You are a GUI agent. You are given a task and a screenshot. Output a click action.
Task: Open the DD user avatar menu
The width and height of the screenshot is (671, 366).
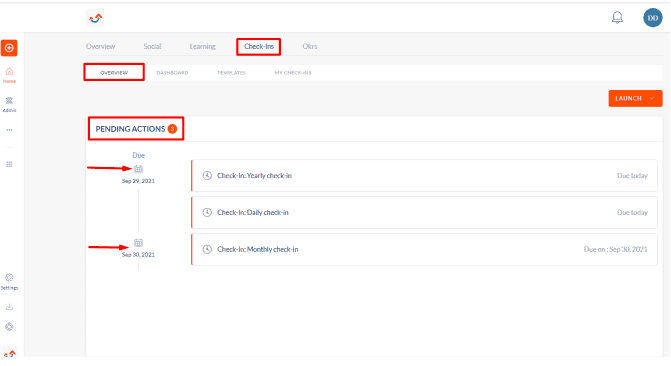[x=653, y=18]
